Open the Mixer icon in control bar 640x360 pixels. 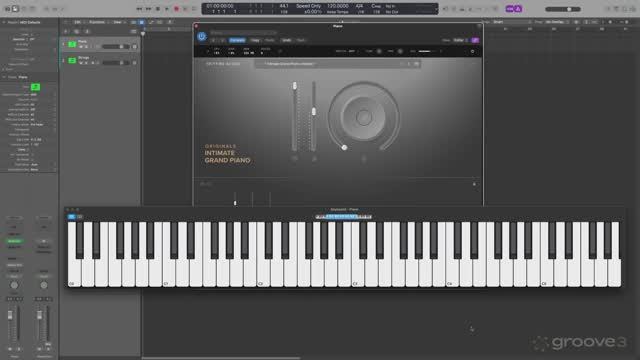click(55, 9)
